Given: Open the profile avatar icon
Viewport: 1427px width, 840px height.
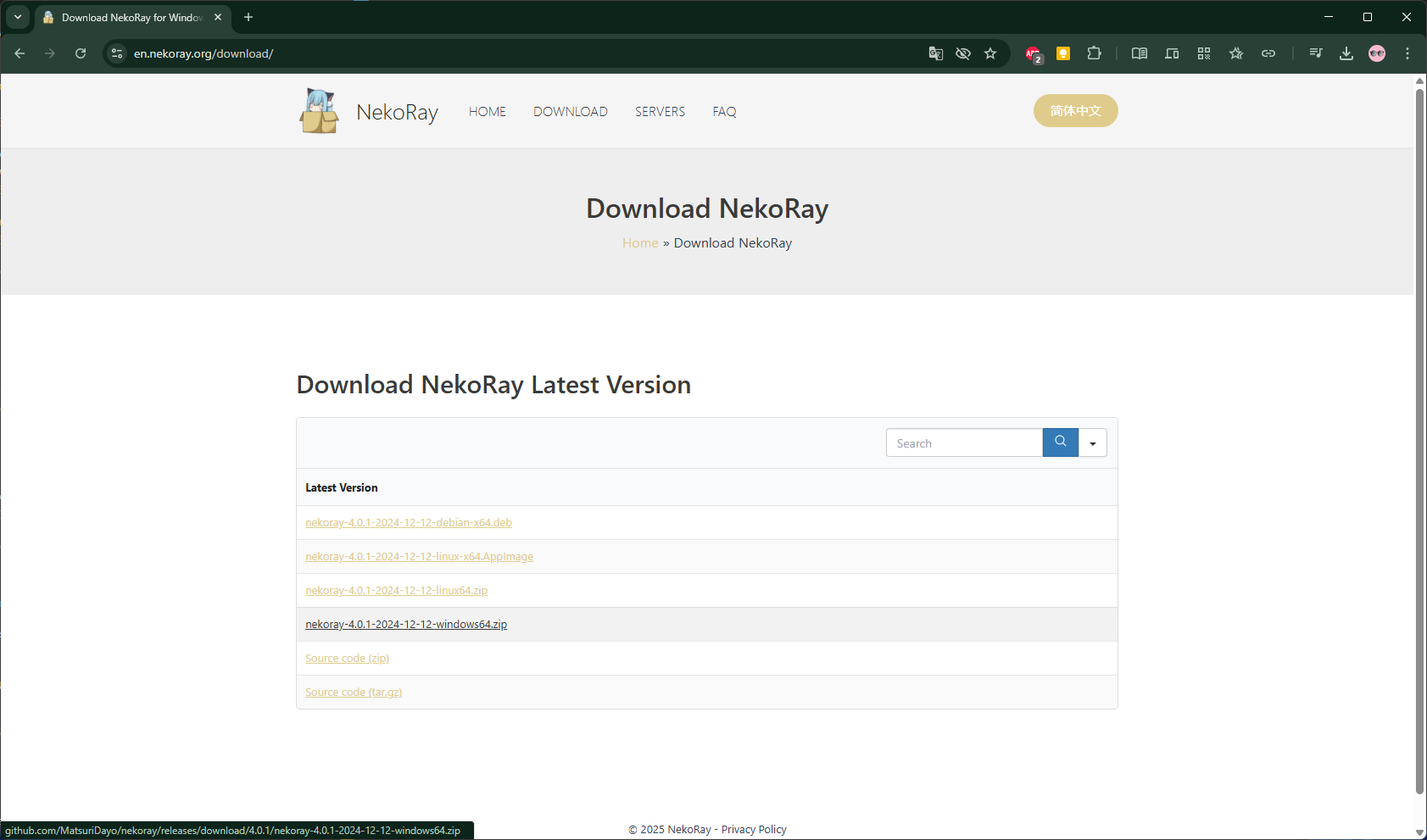Looking at the screenshot, I should coord(1377,53).
